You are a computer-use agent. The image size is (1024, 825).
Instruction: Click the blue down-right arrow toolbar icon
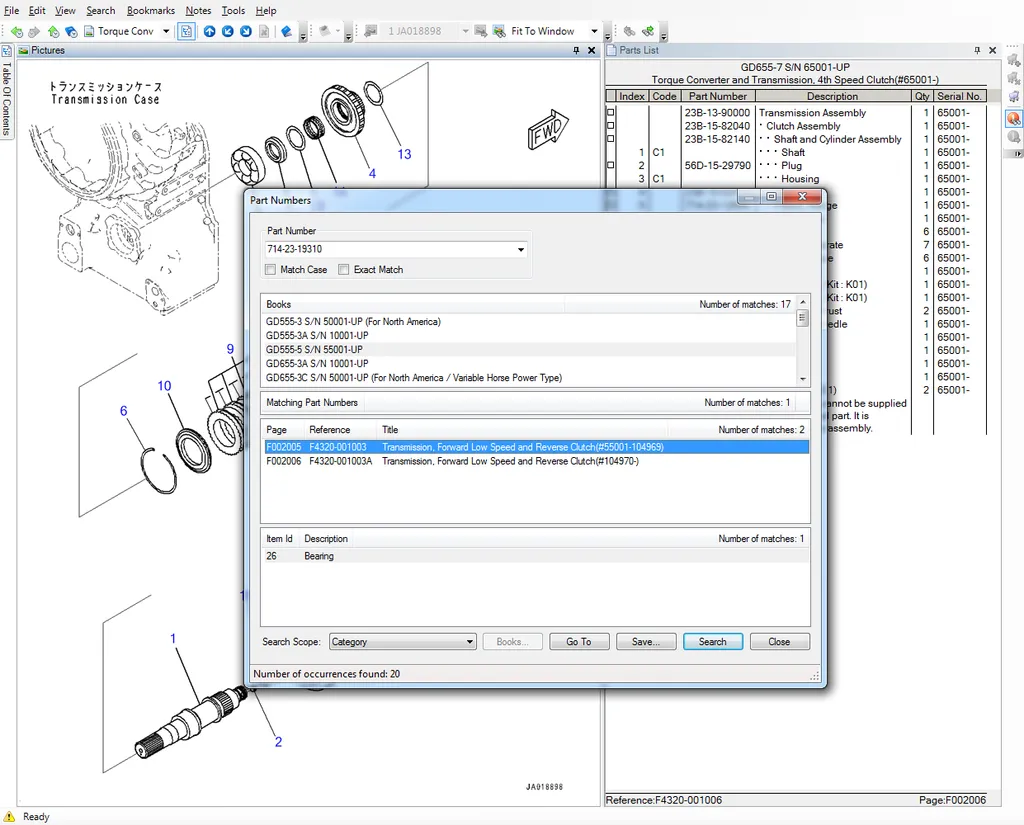coord(246,31)
